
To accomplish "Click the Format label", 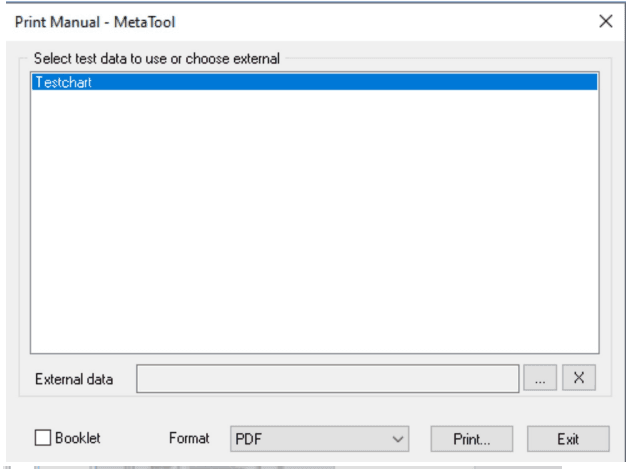I will [189, 438].
